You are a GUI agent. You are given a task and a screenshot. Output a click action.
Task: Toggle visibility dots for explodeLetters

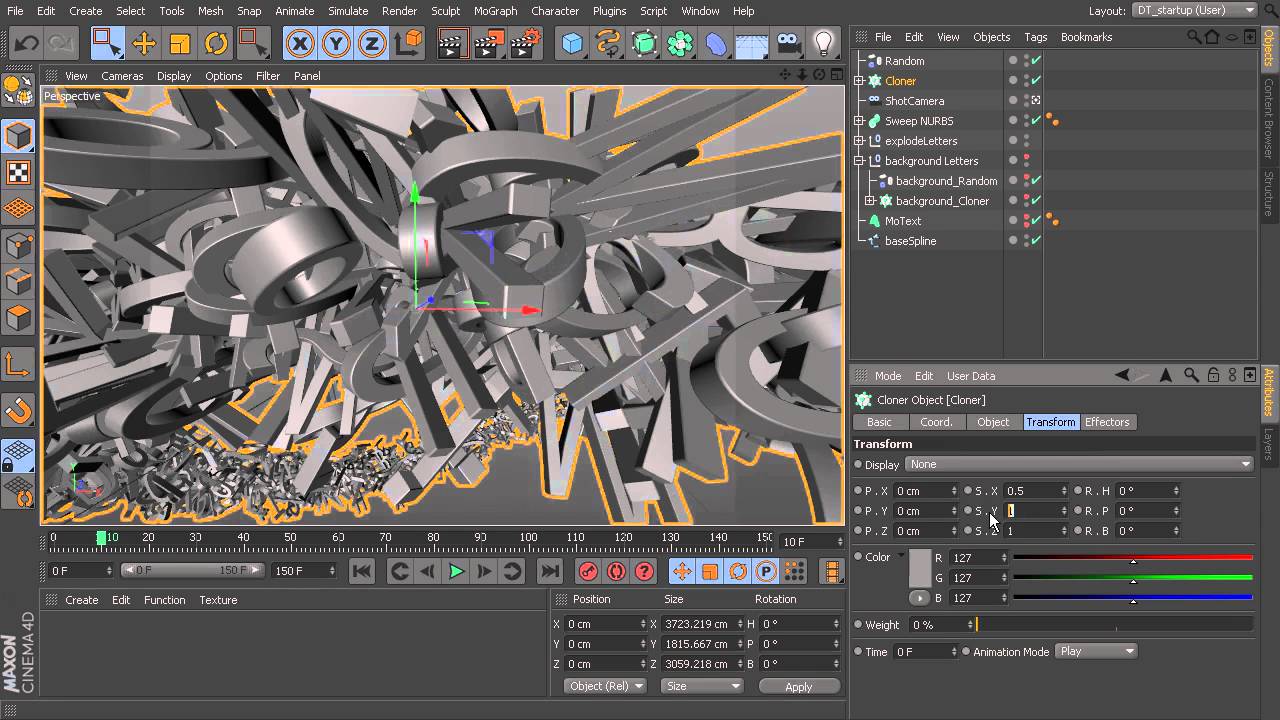[1026, 141]
